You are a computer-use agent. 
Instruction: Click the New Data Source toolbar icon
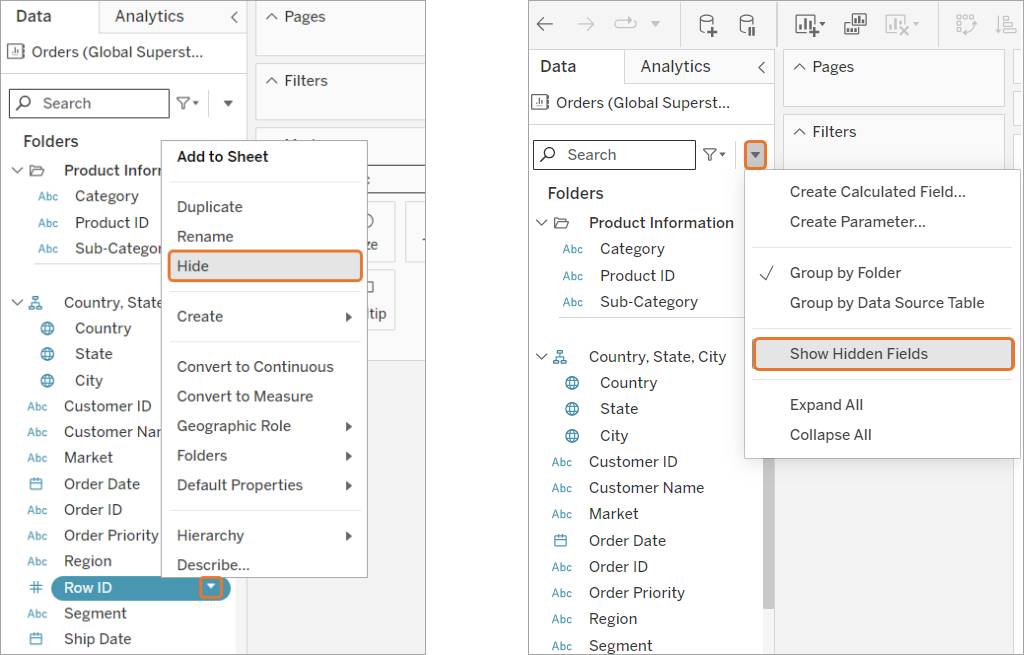(708, 25)
